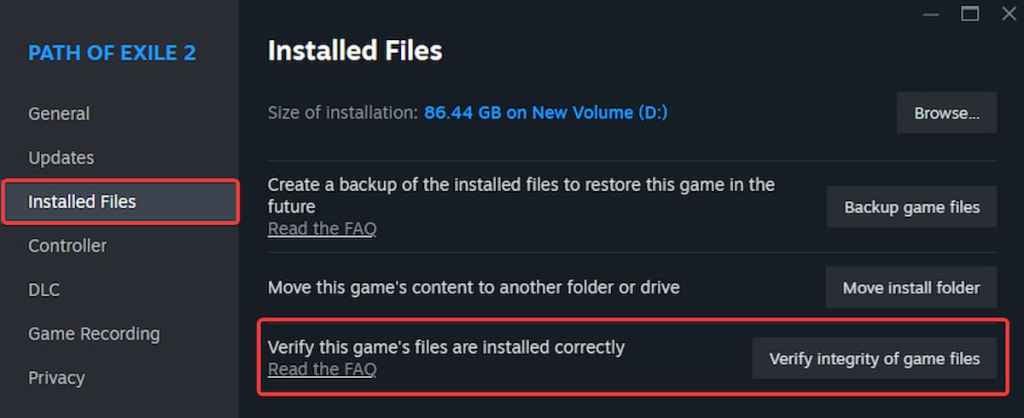This screenshot has height=418, width=1024.
Task: Open the General settings tab
Action: pos(59,114)
